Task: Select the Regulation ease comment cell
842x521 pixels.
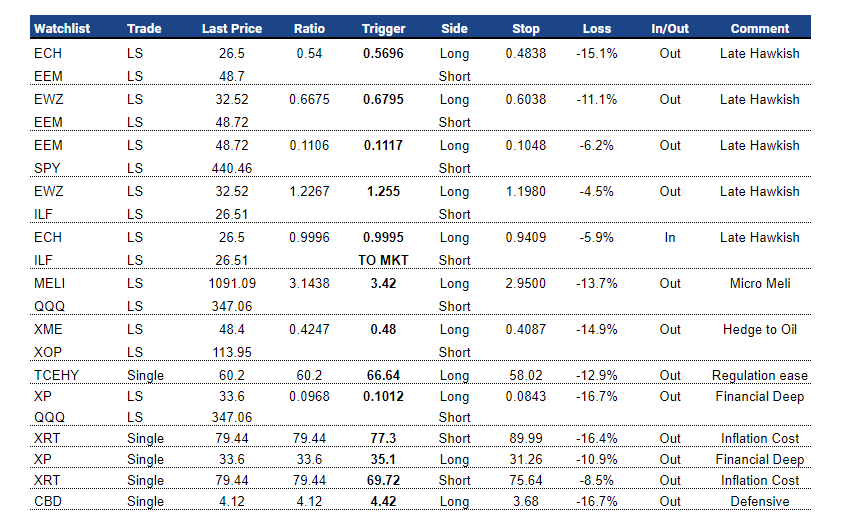Action: [x=759, y=376]
